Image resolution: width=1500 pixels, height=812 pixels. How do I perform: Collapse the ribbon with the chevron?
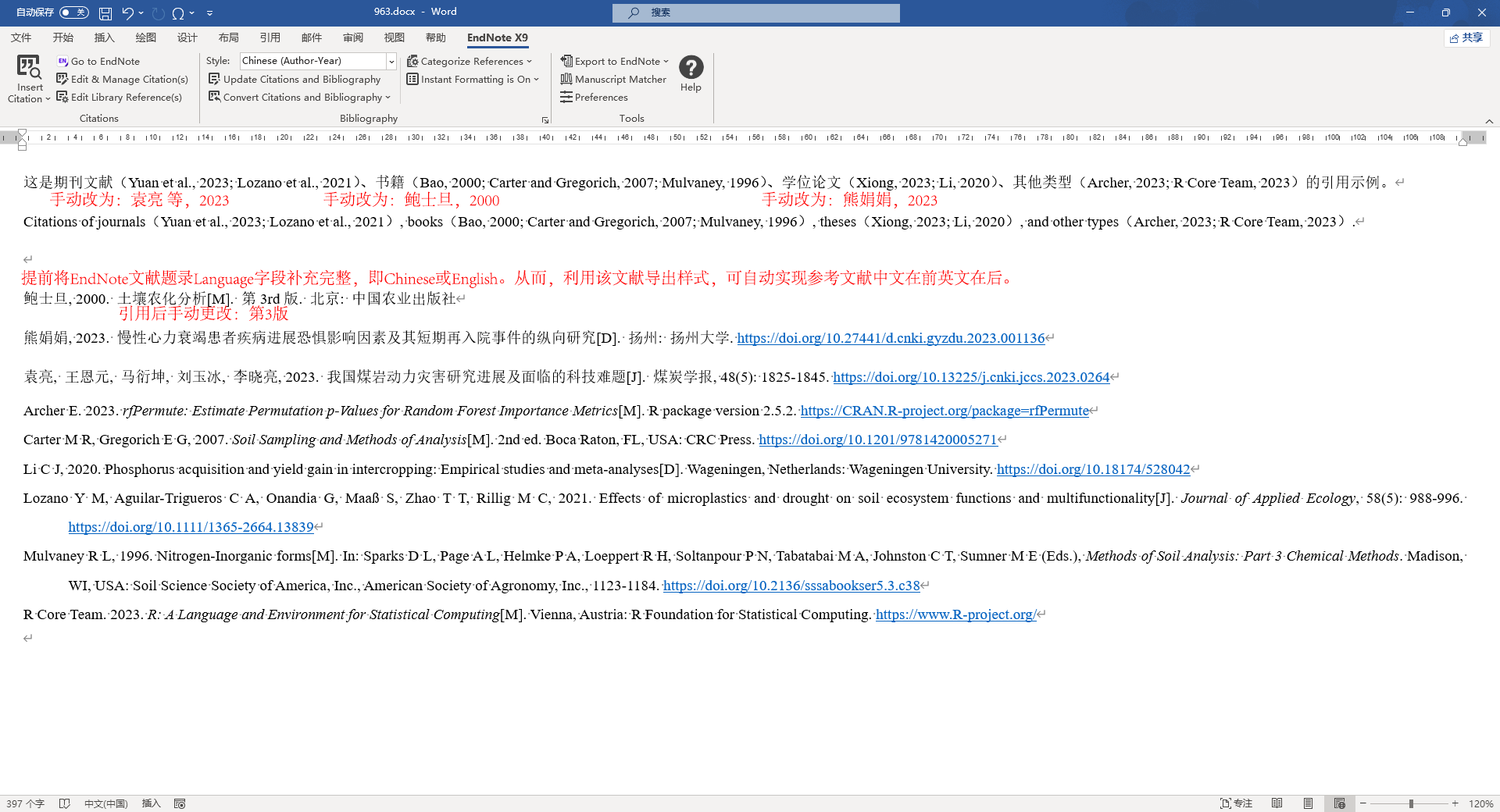(x=1489, y=121)
